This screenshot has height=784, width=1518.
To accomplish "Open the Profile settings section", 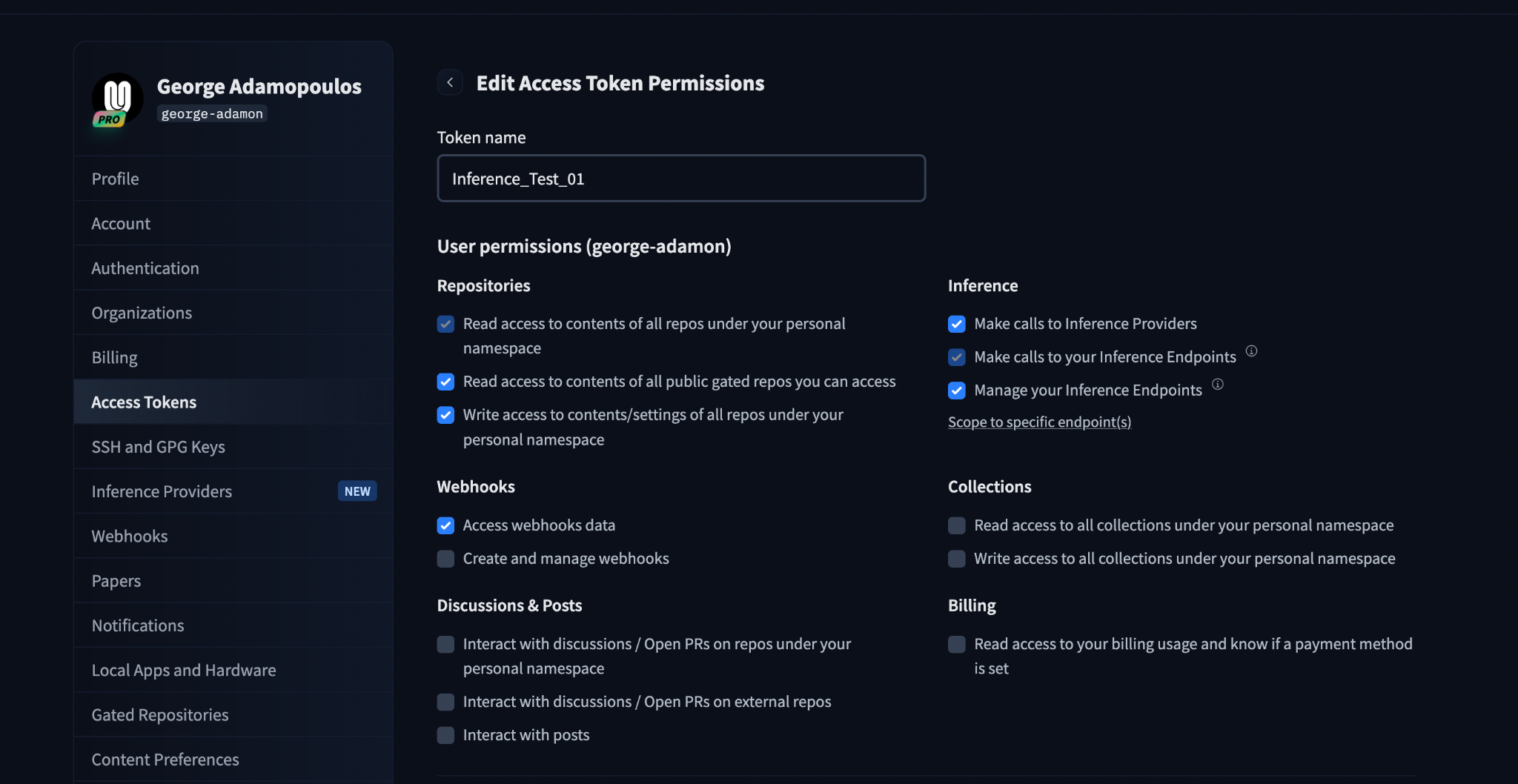I will coord(116,179).
